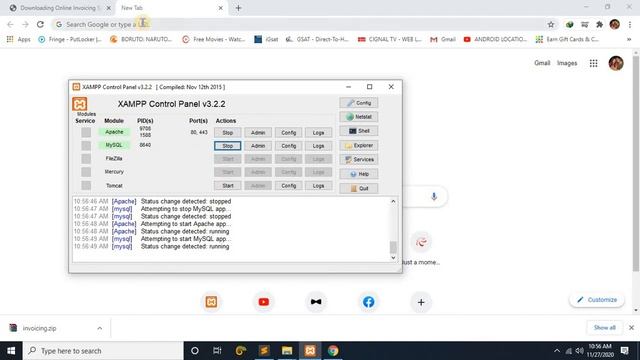
Task: Go forward in Chrome
Action: pos(25,24)
